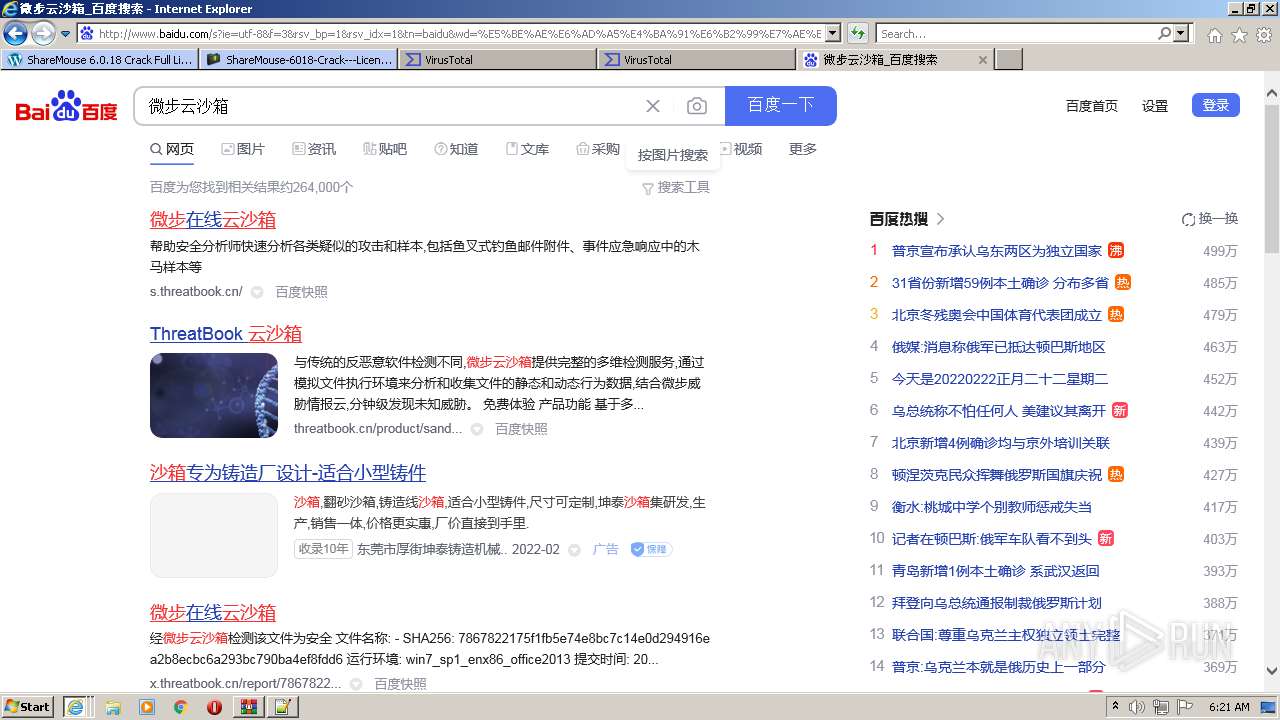1280x720 pixels.
Task: Expand the 更多 tab menu
Action: [x=803, y=149]
